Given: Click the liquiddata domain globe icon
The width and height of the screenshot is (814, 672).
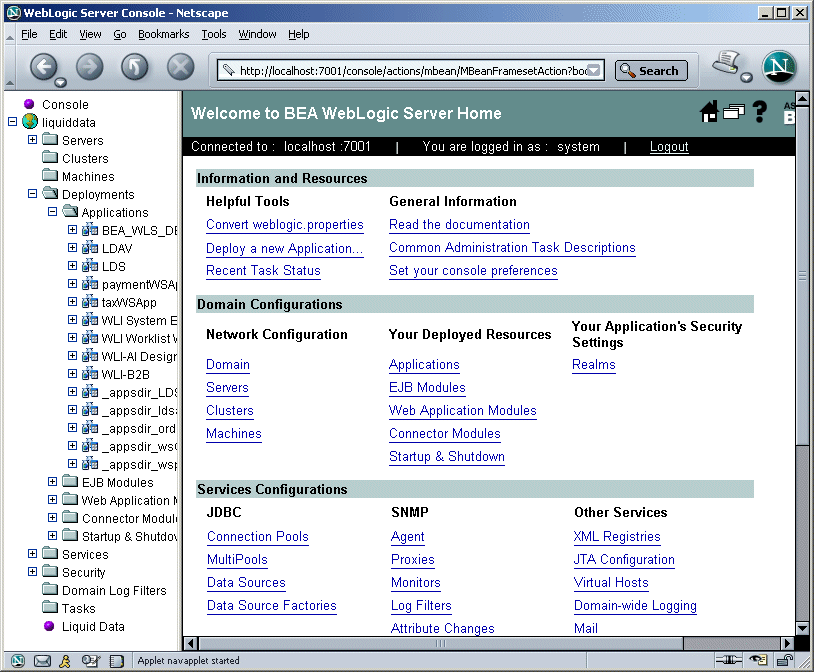Looking at the screenshot, I should pyautogui.click(x=31, y=122).
